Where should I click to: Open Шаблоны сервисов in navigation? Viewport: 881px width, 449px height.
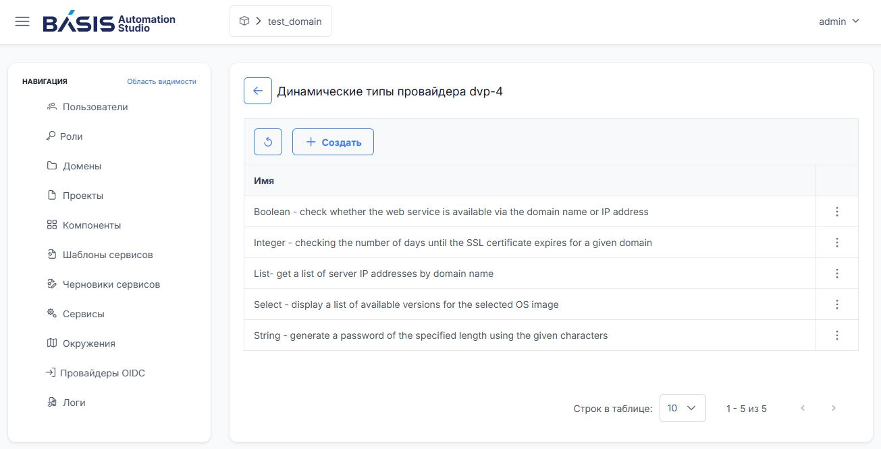(99, 255)
